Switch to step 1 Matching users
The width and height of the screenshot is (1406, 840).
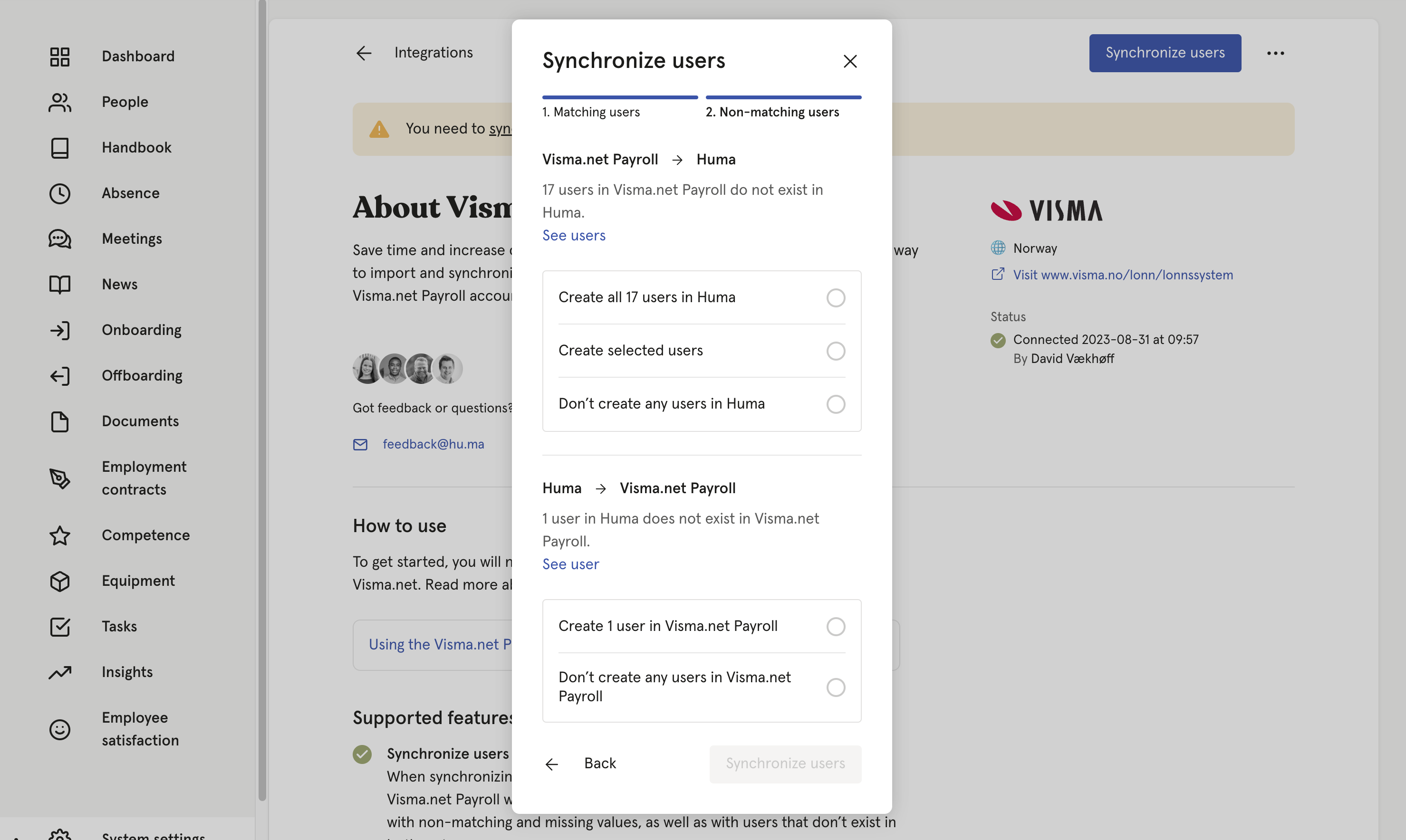tap(591, 112)
